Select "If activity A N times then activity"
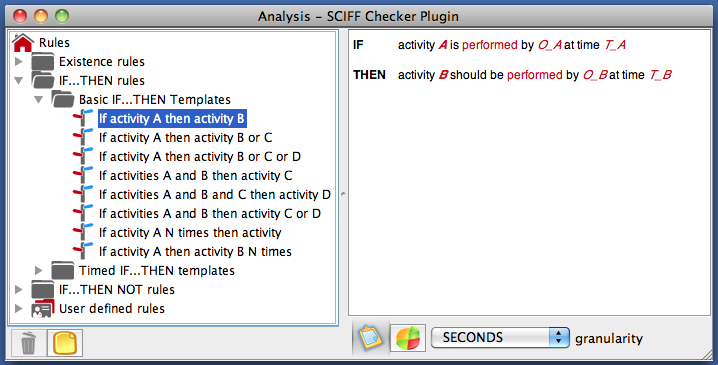Viewport: 718px width, 365px height. pos(190,233)
